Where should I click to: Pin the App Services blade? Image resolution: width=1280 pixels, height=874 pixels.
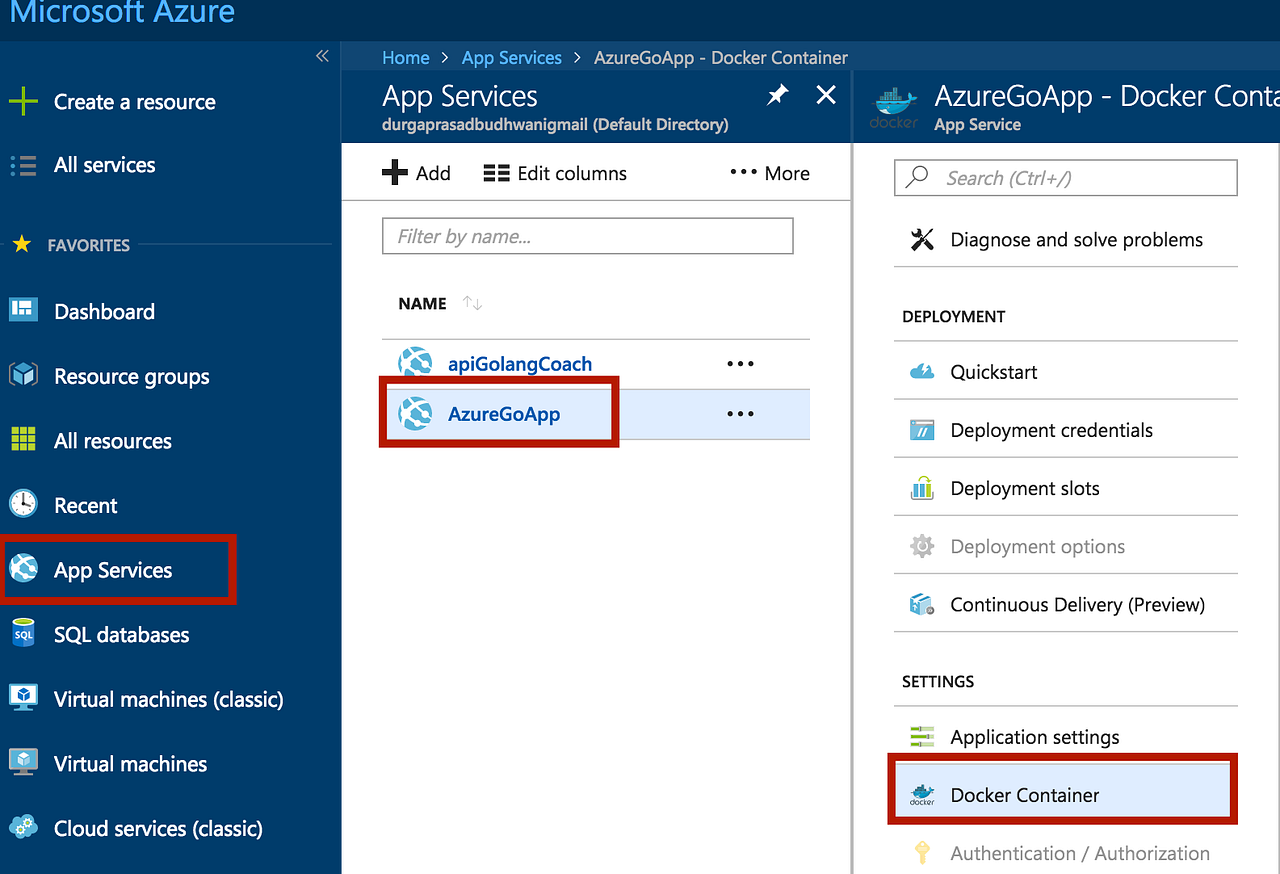[778, 94]
